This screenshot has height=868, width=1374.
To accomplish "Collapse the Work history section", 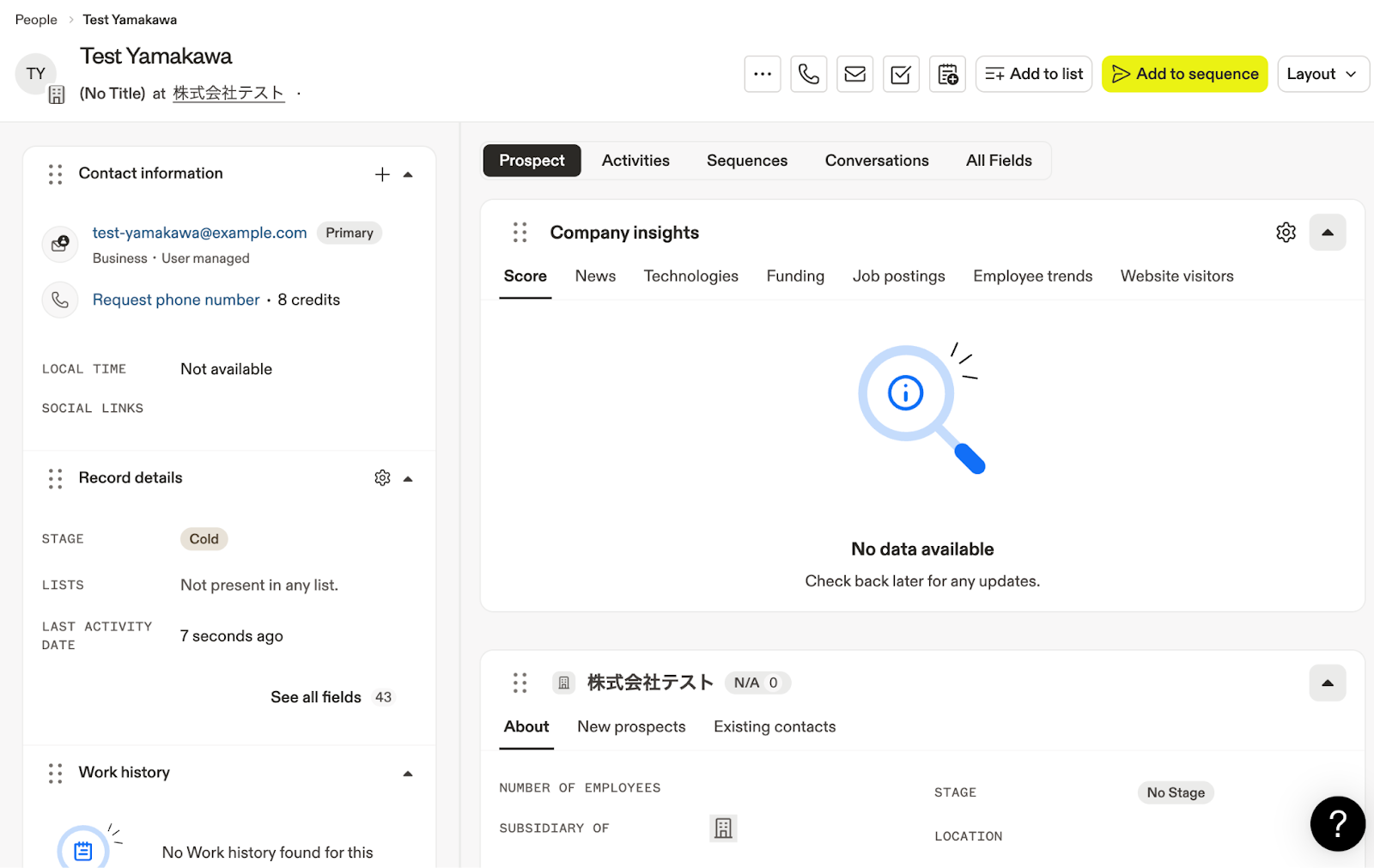I will pos(409,774).
